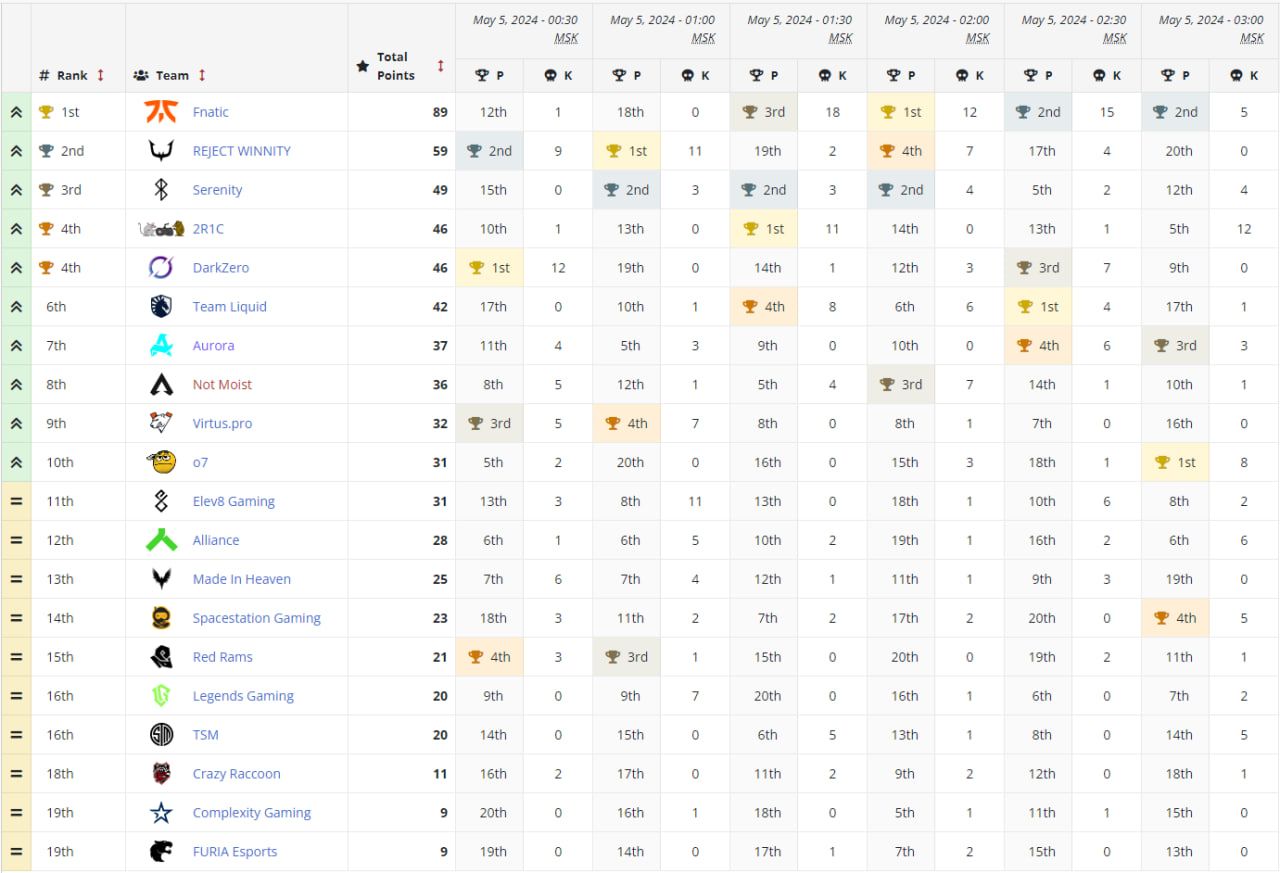1280x873 pixels.
Task: Click Not Moist's 3rd placement cell
Action: coord(902,385)
